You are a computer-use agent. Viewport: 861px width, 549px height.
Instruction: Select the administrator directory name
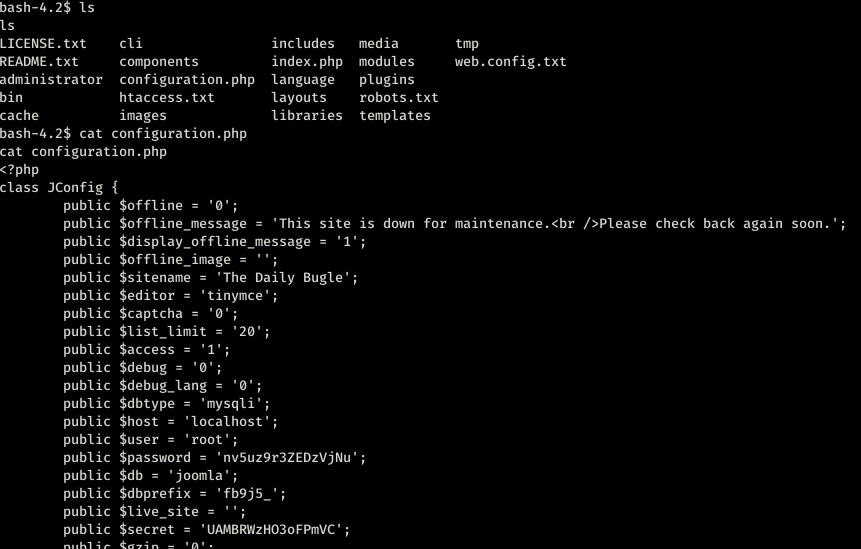click(x=51, y=80)
